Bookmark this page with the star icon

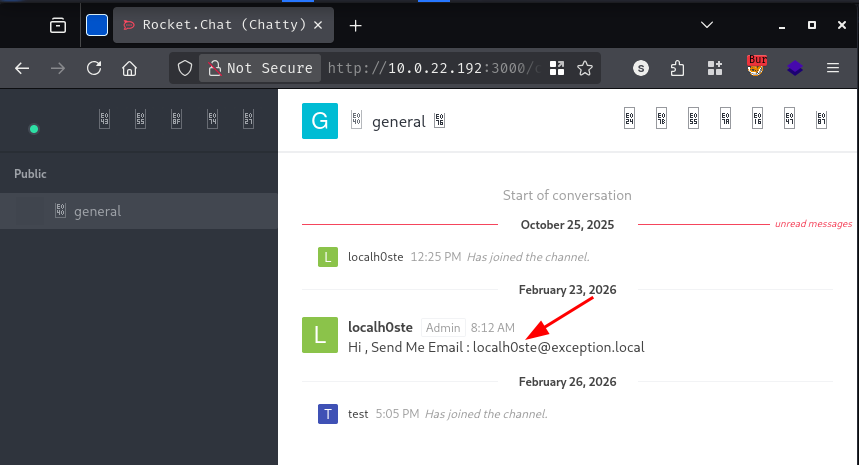click(x=585, y=68)
